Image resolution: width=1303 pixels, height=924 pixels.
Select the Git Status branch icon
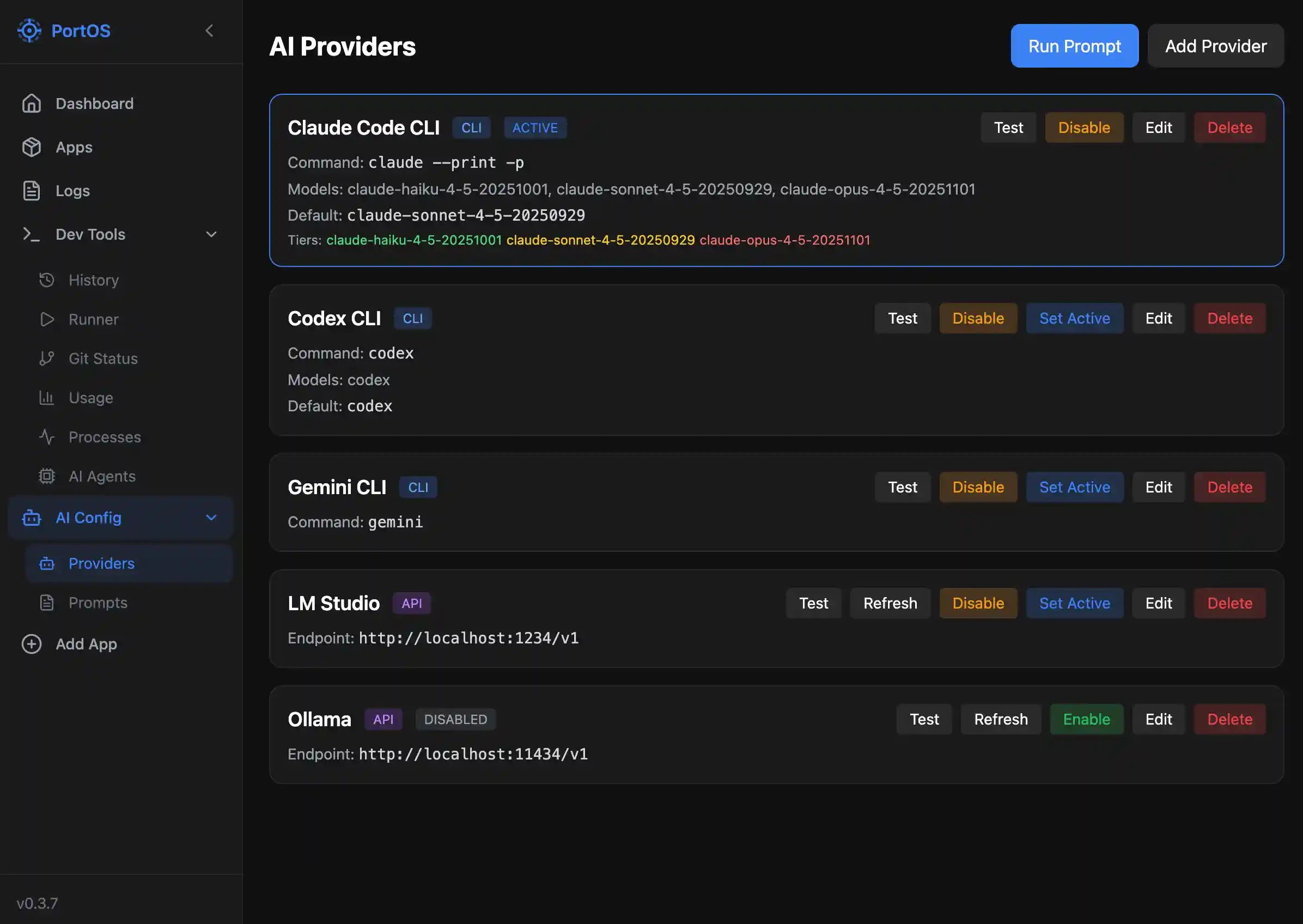point(48,358)
